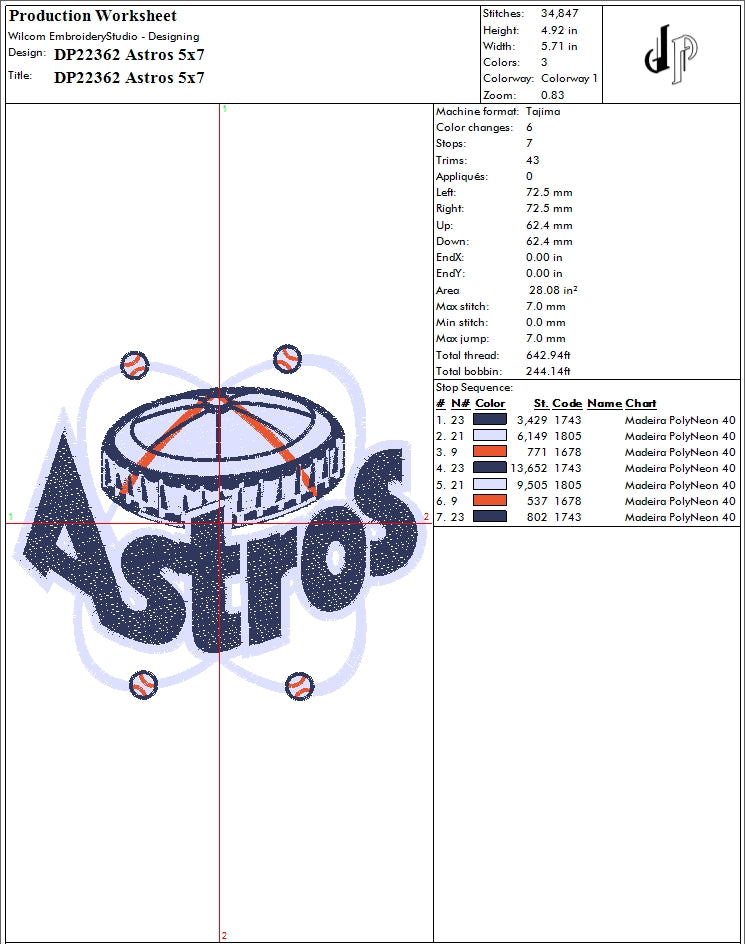Click the top-left baseball in the design
745x944 pixels.
[135, 365]
